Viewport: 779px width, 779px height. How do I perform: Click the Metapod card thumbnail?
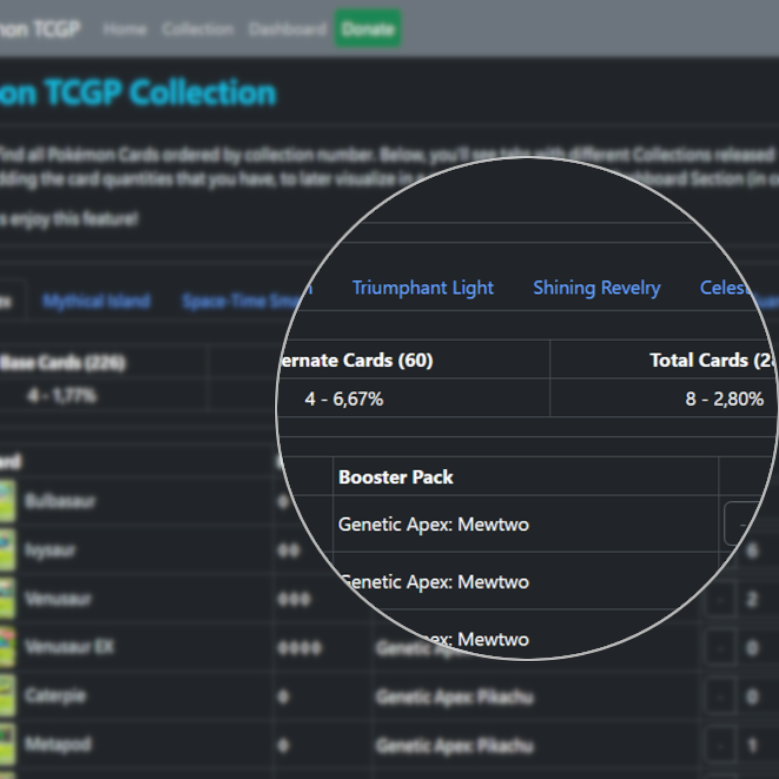[7, 744]
